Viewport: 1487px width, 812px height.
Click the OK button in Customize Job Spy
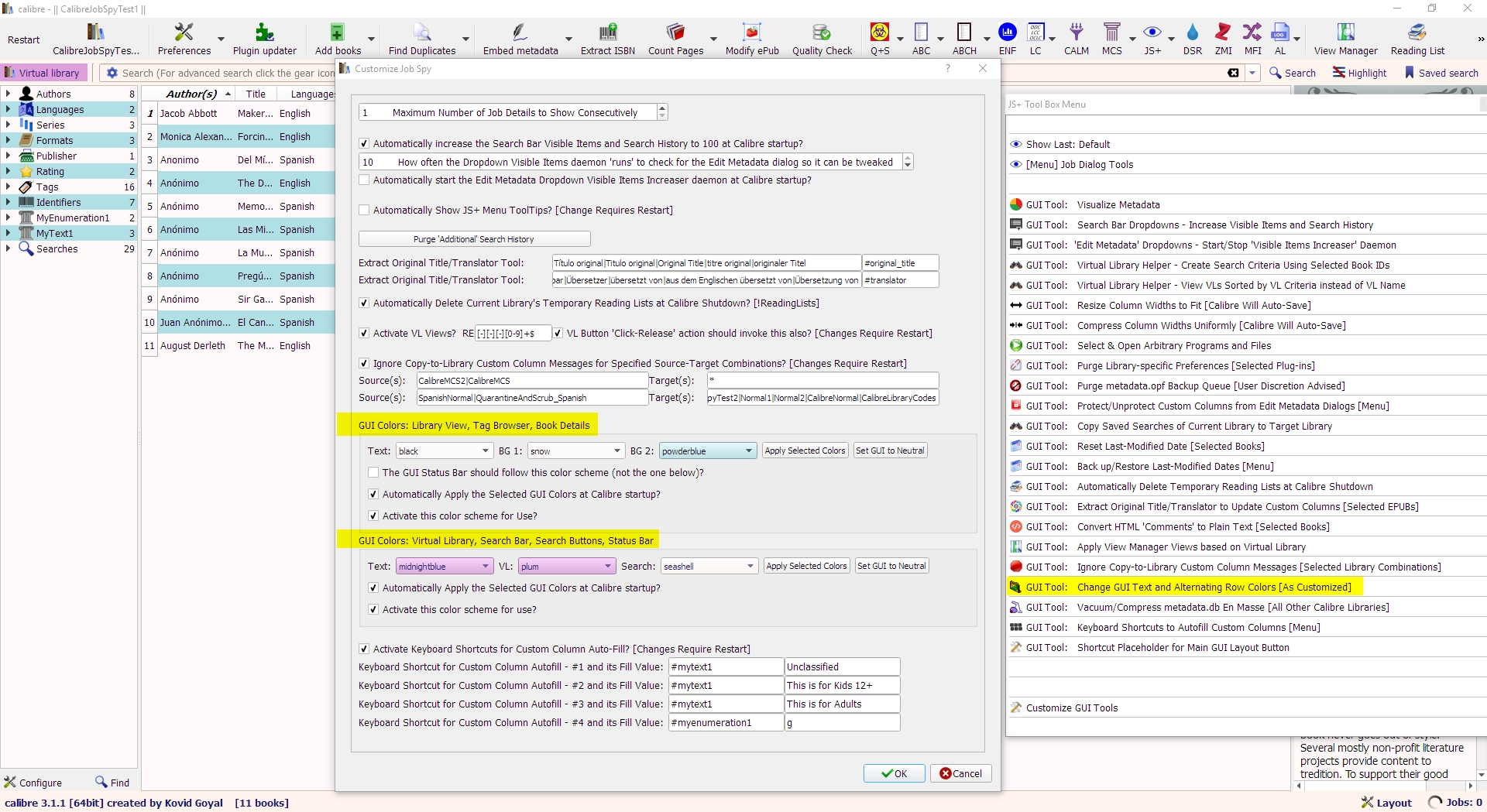tap(895, 773)
